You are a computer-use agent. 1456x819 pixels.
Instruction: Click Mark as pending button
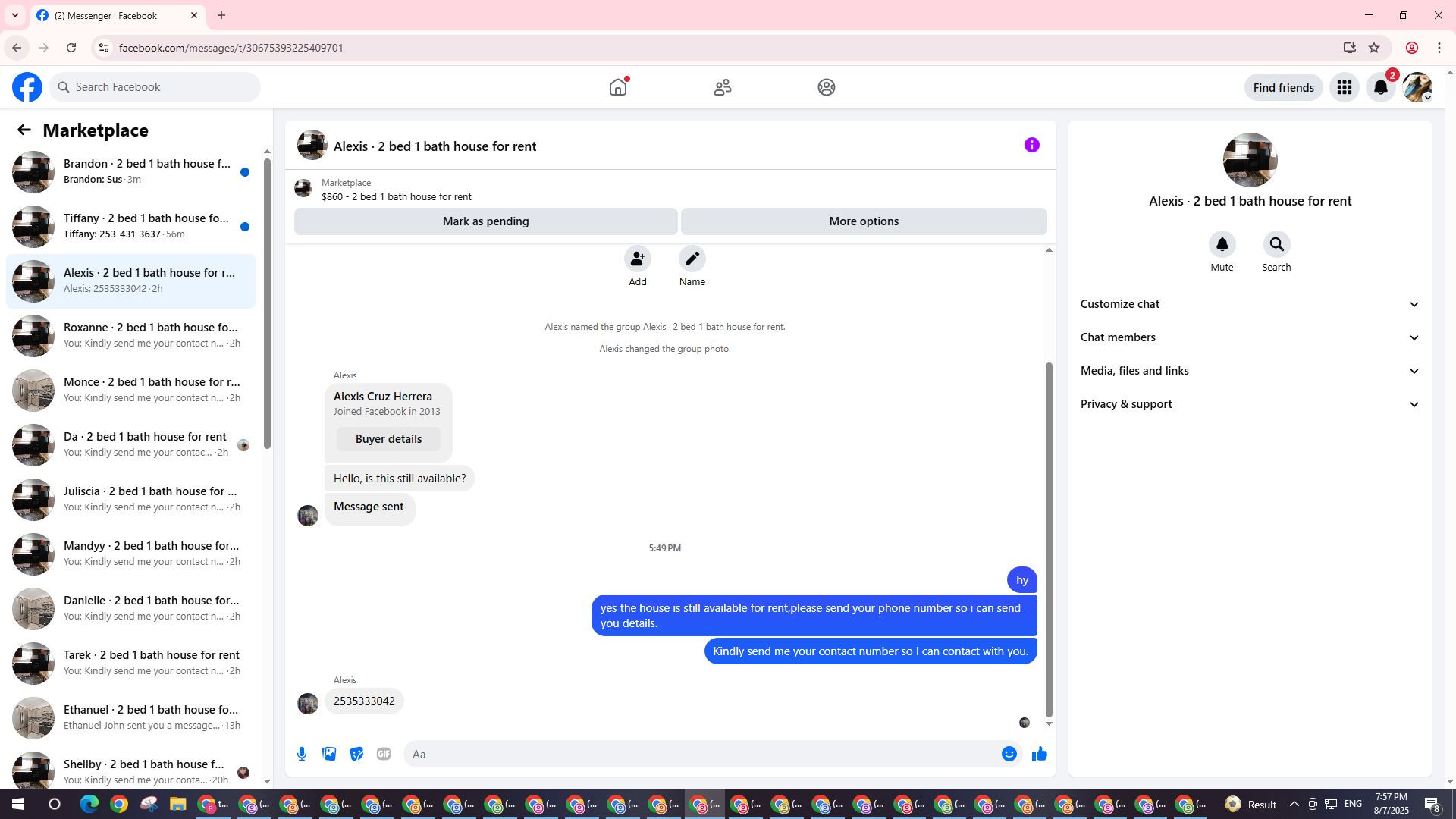(485, 221)
